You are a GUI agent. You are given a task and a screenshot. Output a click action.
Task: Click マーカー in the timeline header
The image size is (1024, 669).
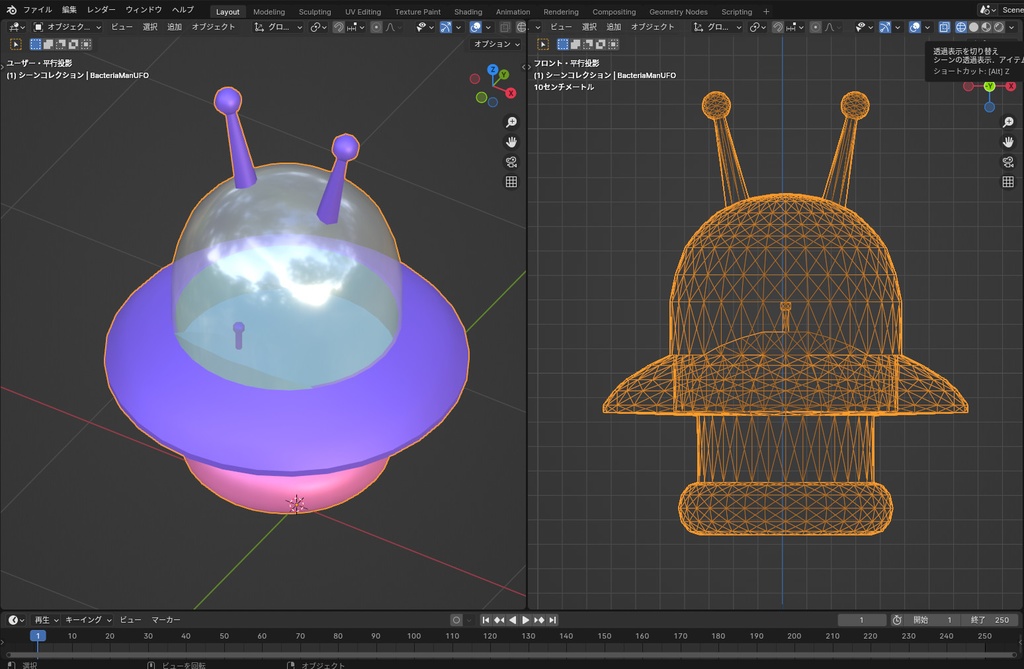166,620
